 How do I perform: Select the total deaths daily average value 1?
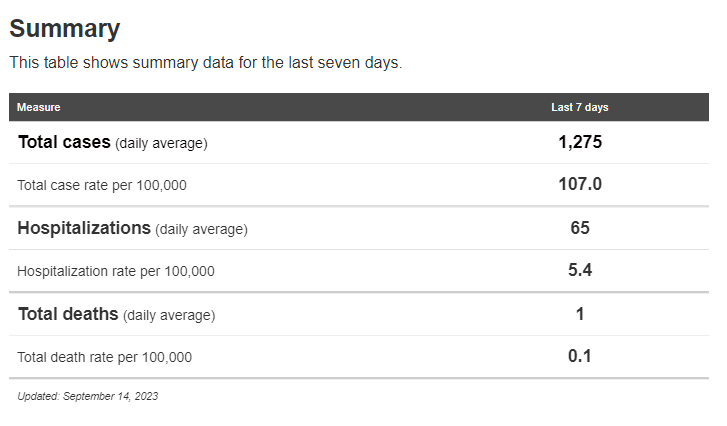(x=580, y=314)
